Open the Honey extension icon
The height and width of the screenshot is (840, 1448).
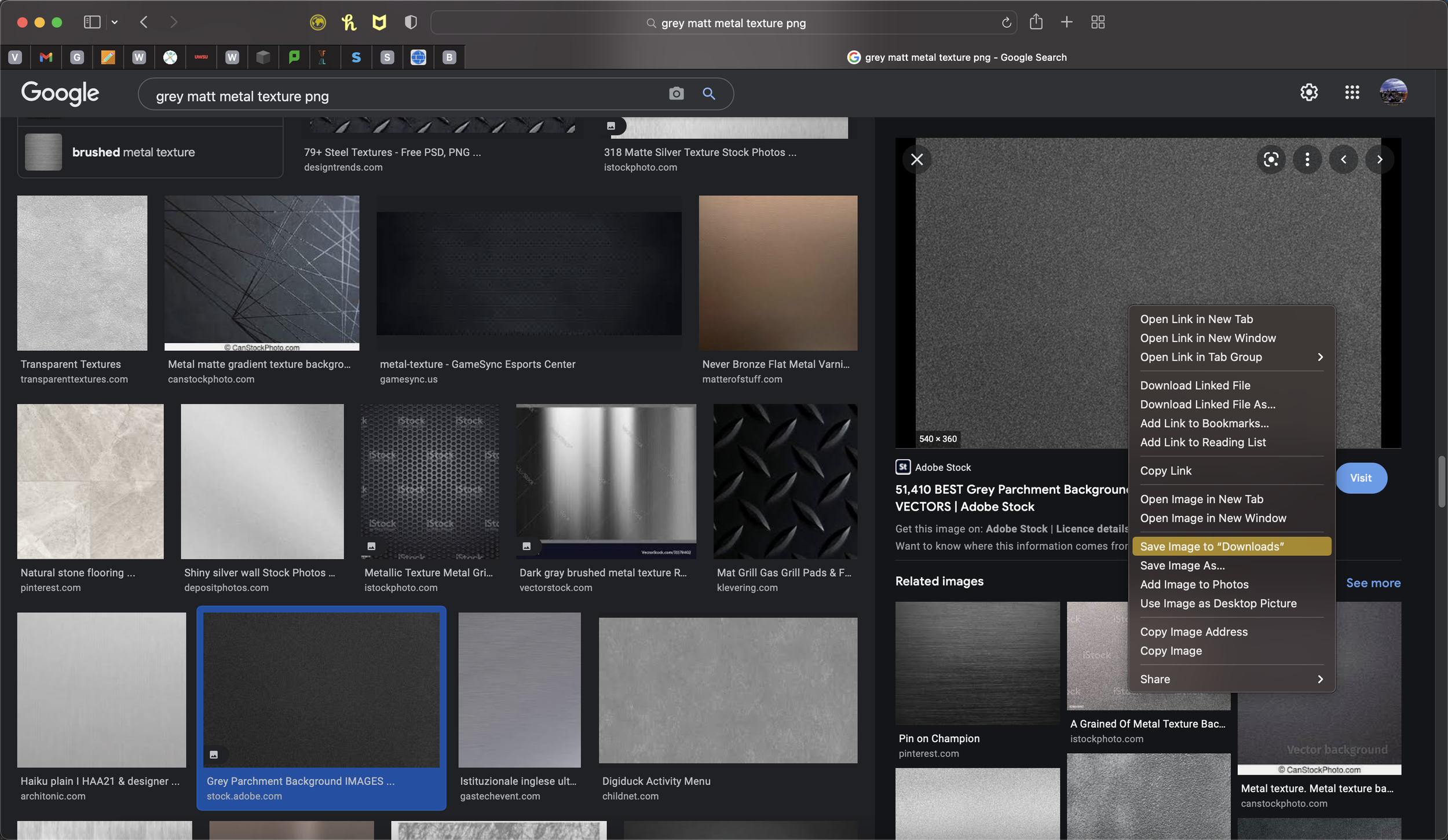pos(349,22)
